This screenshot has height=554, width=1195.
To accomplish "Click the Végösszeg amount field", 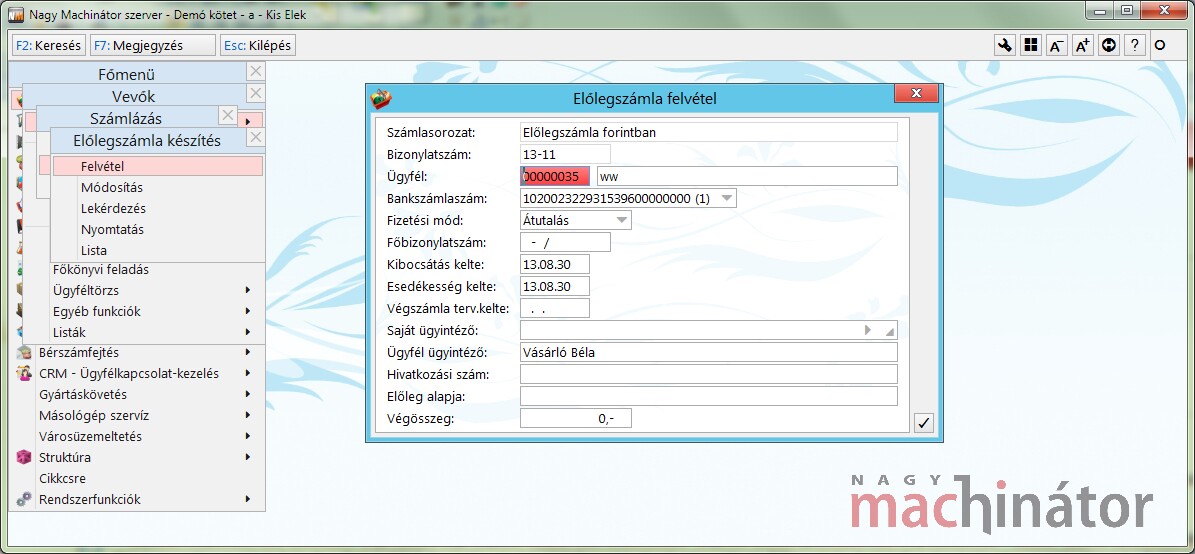I will click(x=576, y=418).
